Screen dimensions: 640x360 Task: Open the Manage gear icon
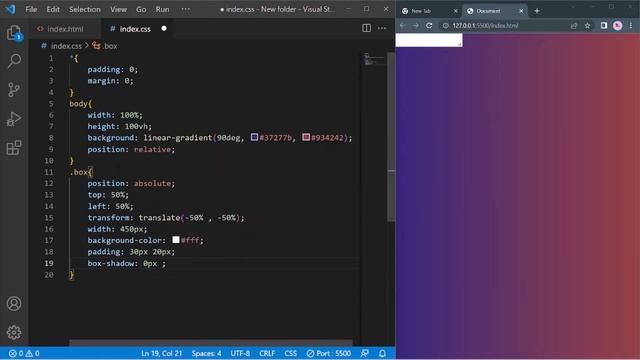coord(14,333)
